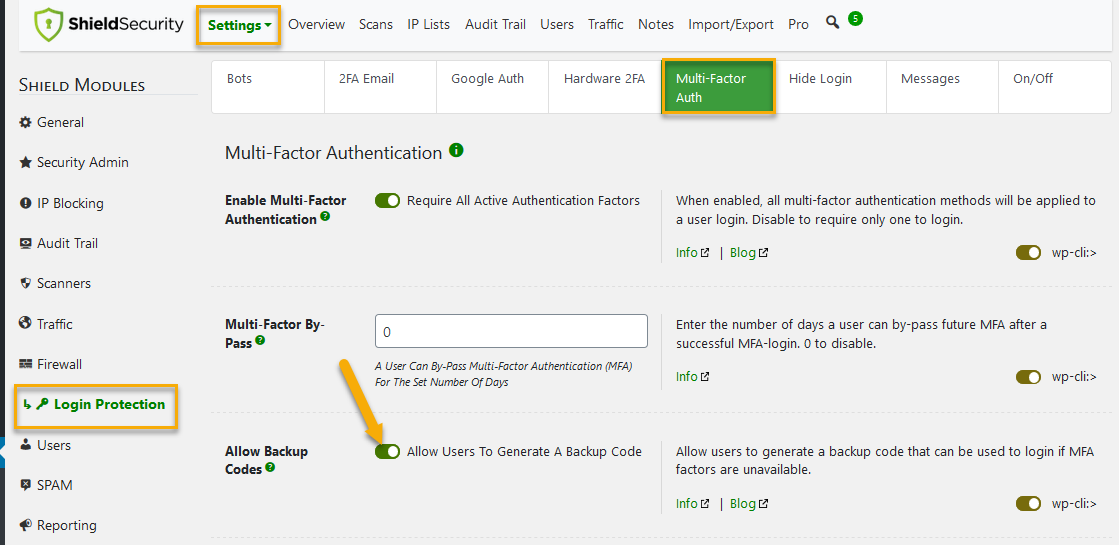Switch to the 2FA Email tab
The height and width of the screenshot is (545, 1119).
[380, 87]
